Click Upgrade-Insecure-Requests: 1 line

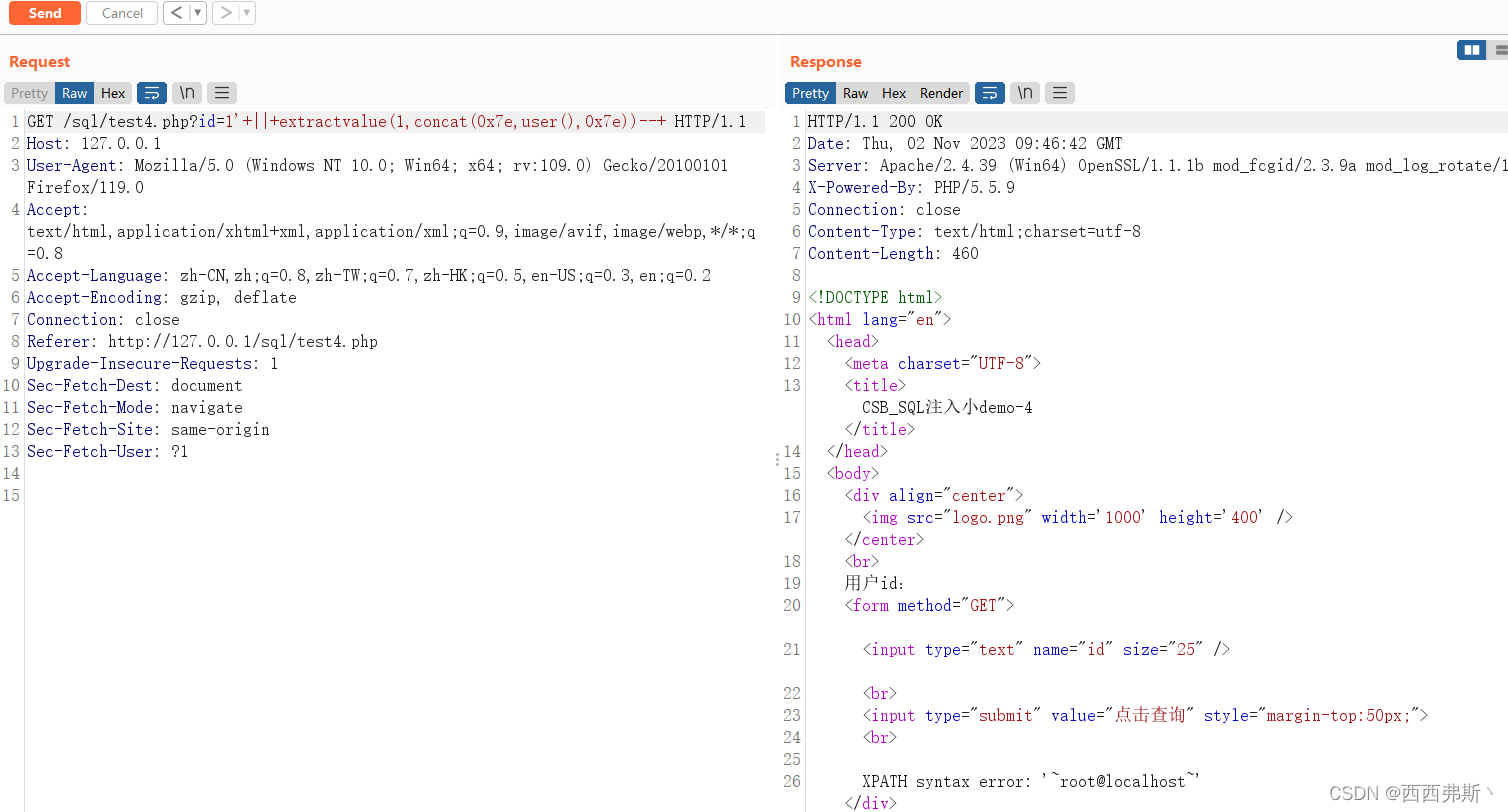153,364
